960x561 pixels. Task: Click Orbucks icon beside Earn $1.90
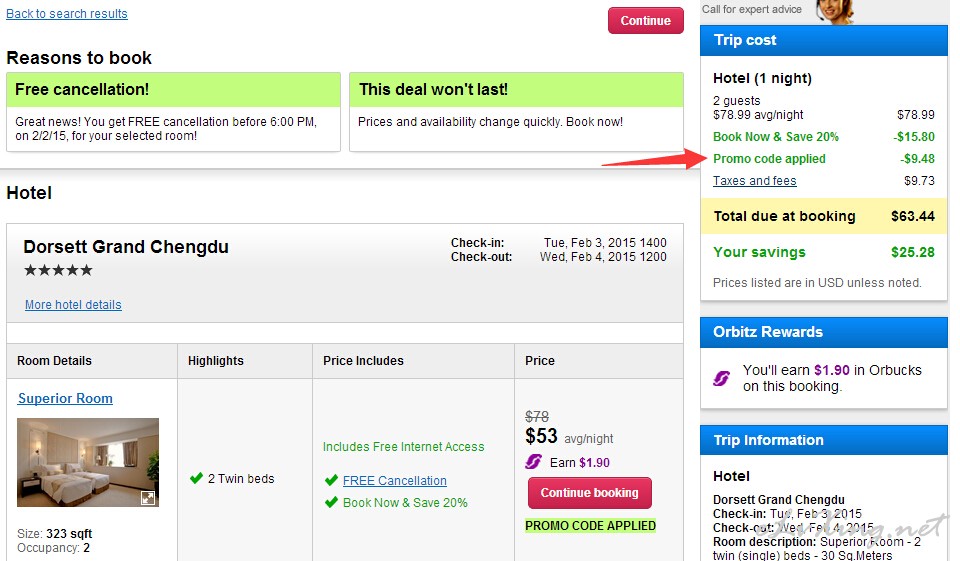point(534,462)
